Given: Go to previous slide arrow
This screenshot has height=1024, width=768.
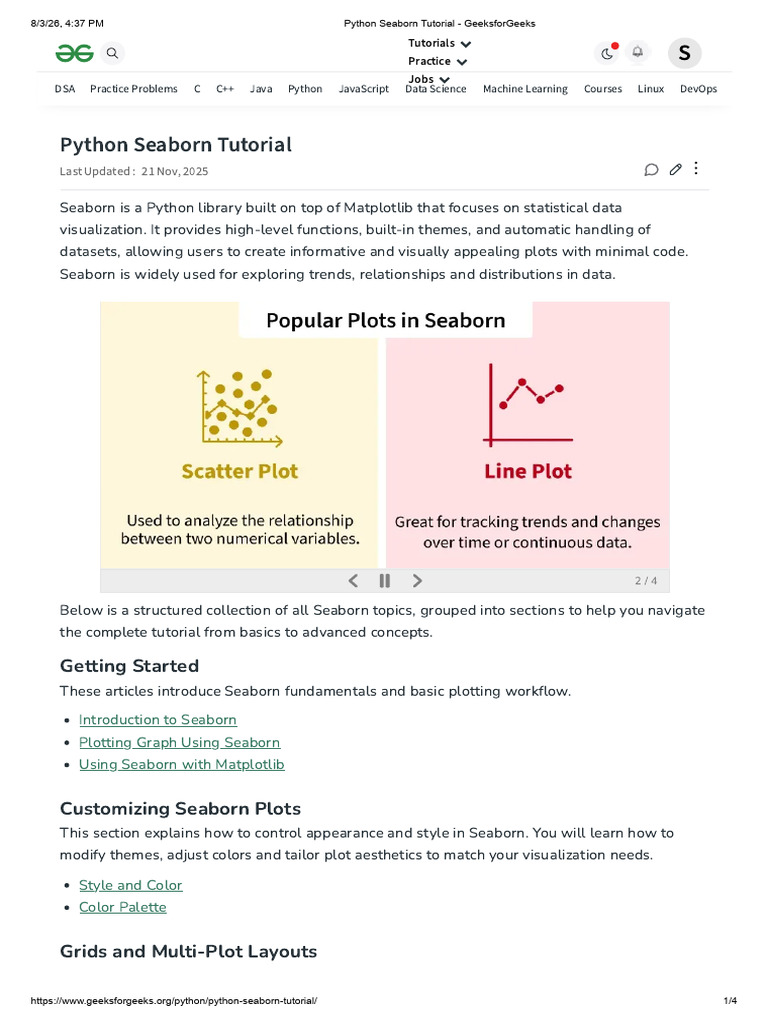Looking at the screenshot, I should click(x=353, y=581).
